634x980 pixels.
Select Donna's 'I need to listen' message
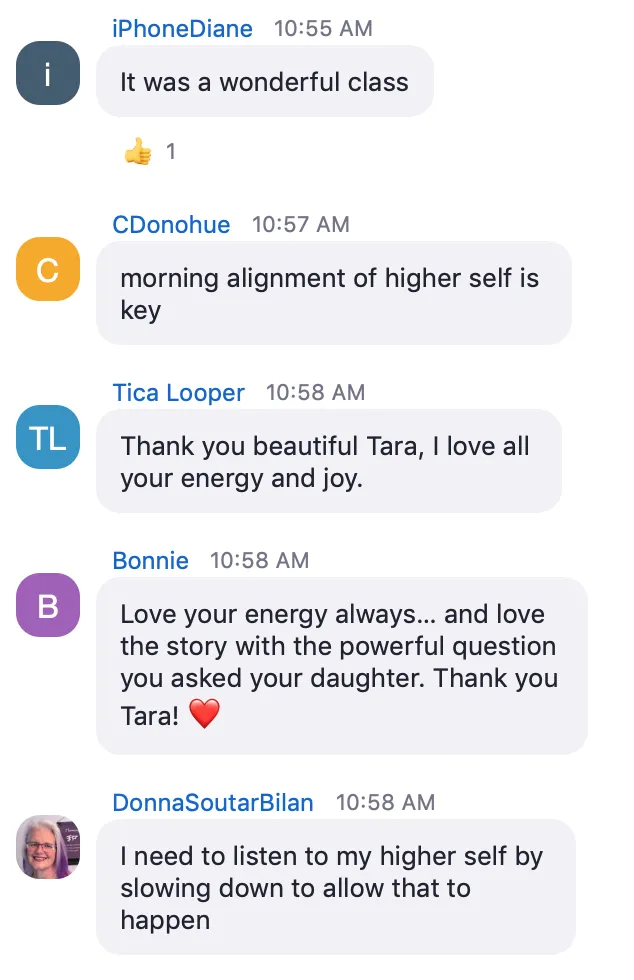click(336, 887)
